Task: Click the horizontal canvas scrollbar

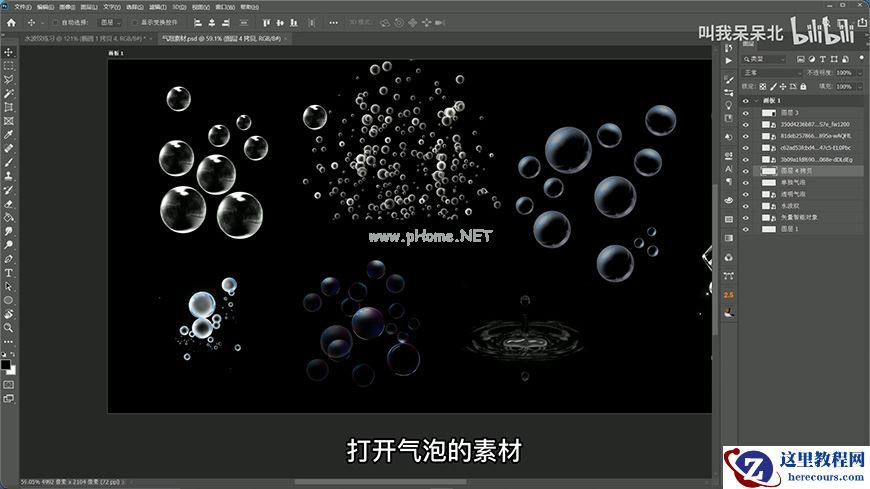Action: pyautogui.click(x=380, y=482)
